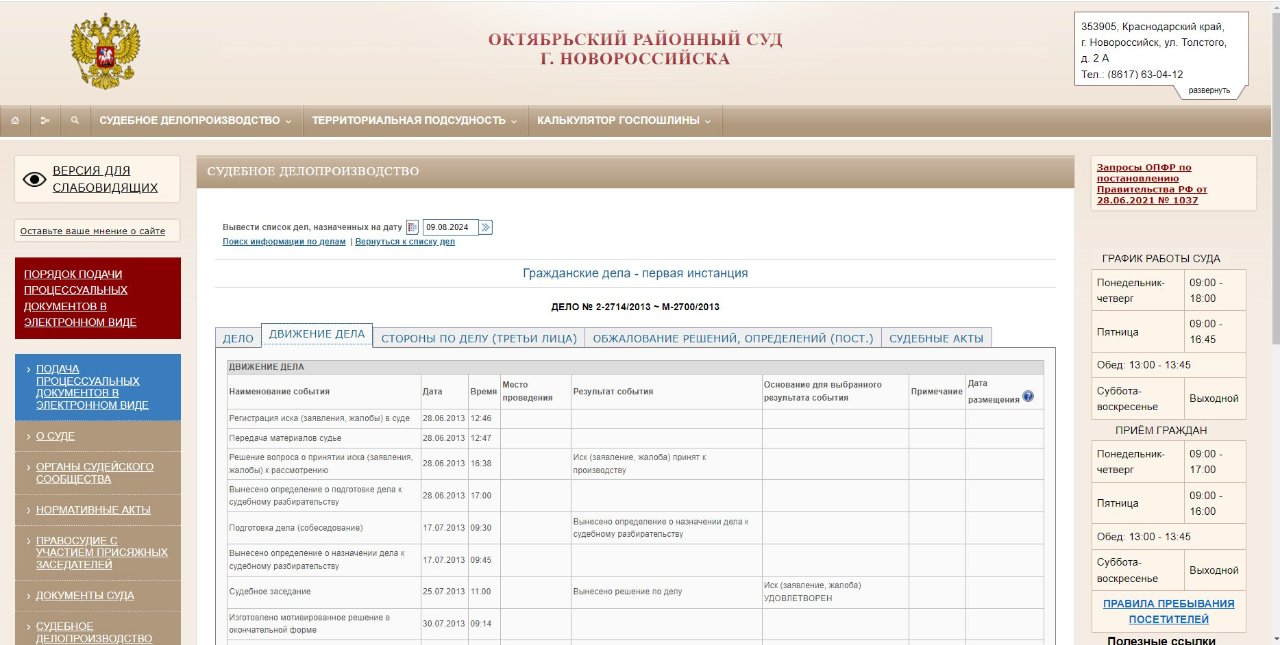
Task: Follow the Вернуться к списку дел link
Action: tap(404, 242)
